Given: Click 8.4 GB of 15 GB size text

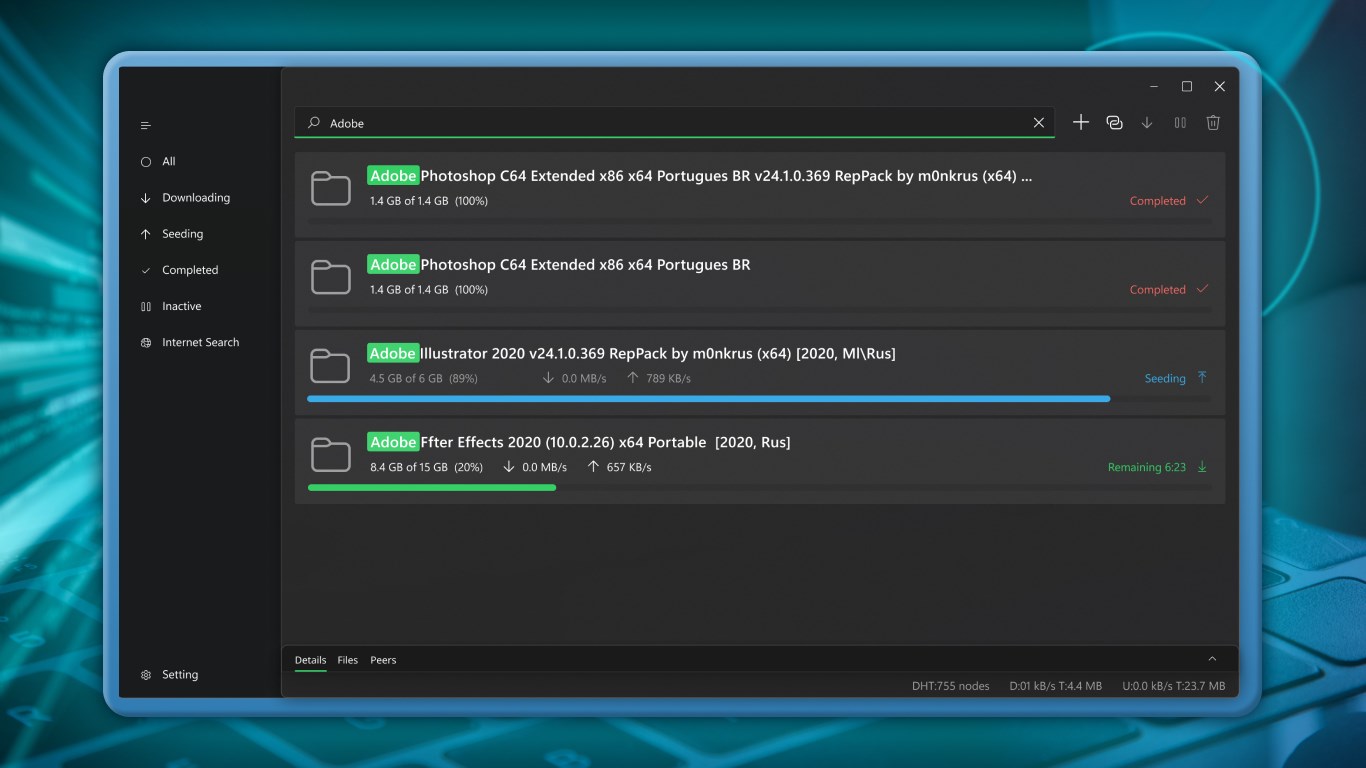Looking at the screenshot, I should (x=409, y=467).
